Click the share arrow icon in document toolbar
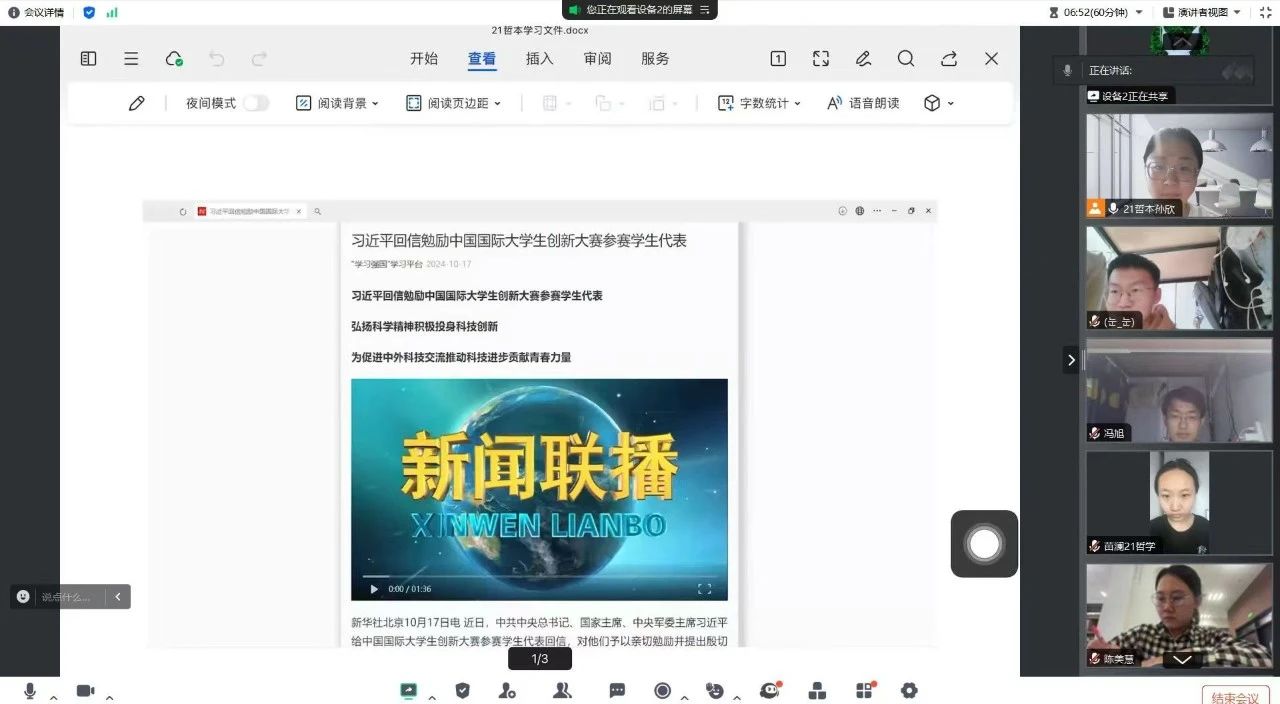Screen dimensions: 1280x704 click(x=949, y=59)
